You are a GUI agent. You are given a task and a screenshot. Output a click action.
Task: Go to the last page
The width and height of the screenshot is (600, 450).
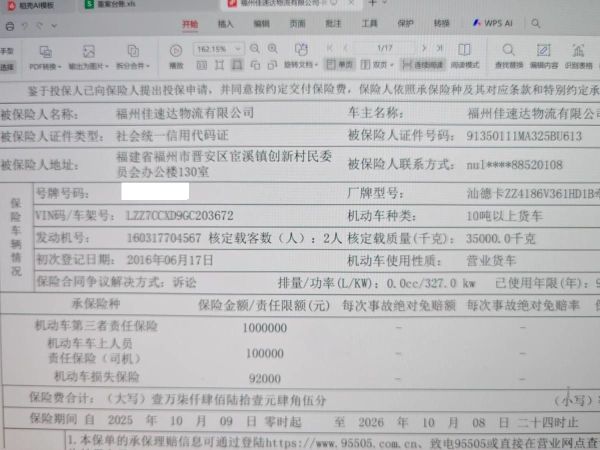(x=440, y=48)
